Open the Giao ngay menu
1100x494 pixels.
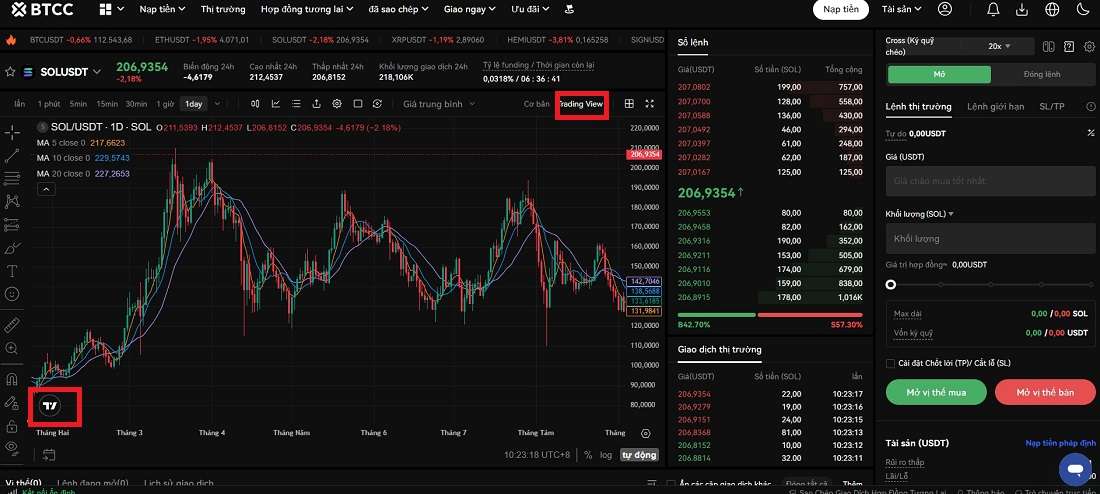pos(470,9)
